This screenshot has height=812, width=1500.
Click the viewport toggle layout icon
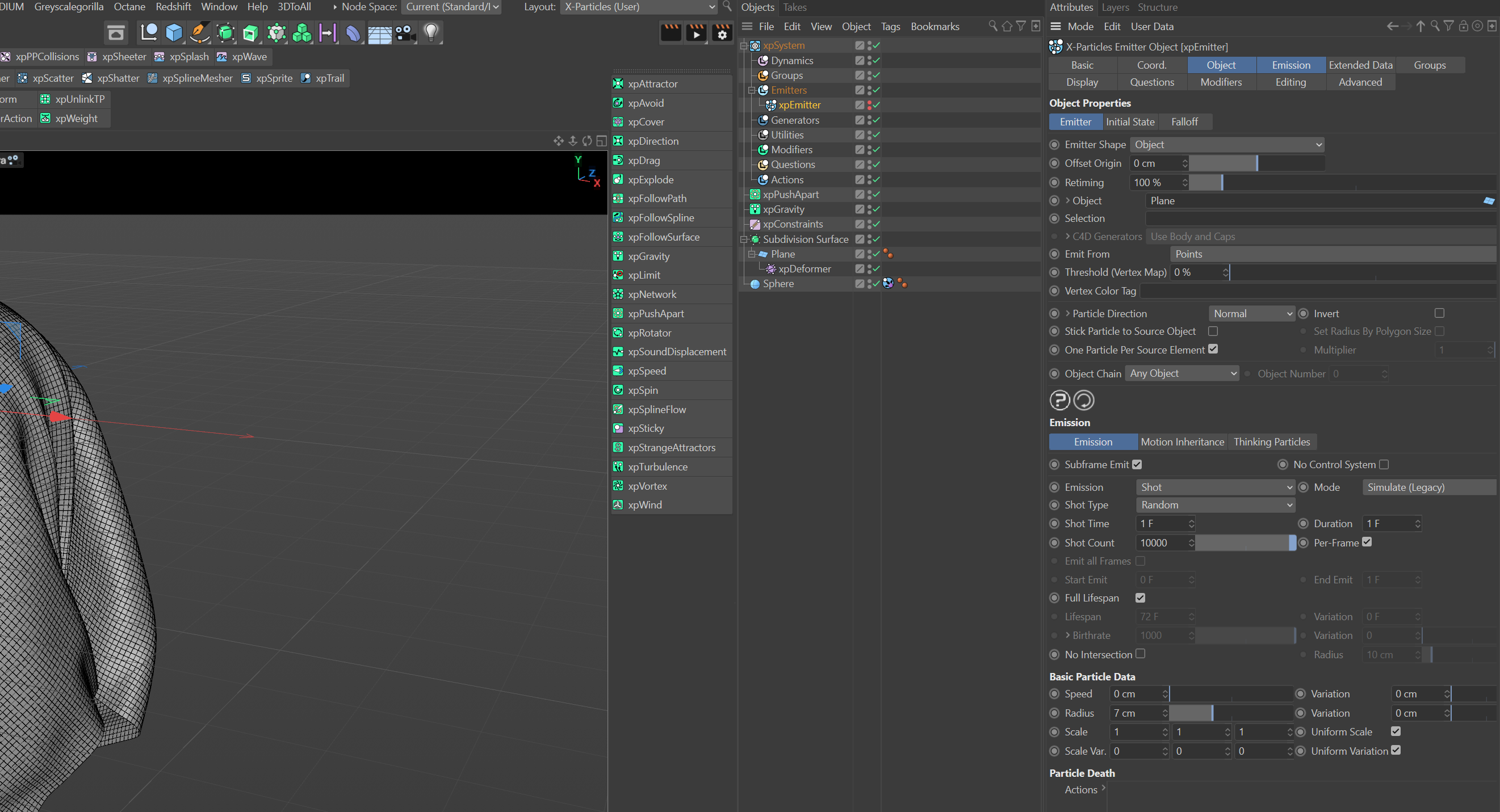click(601, 141)
